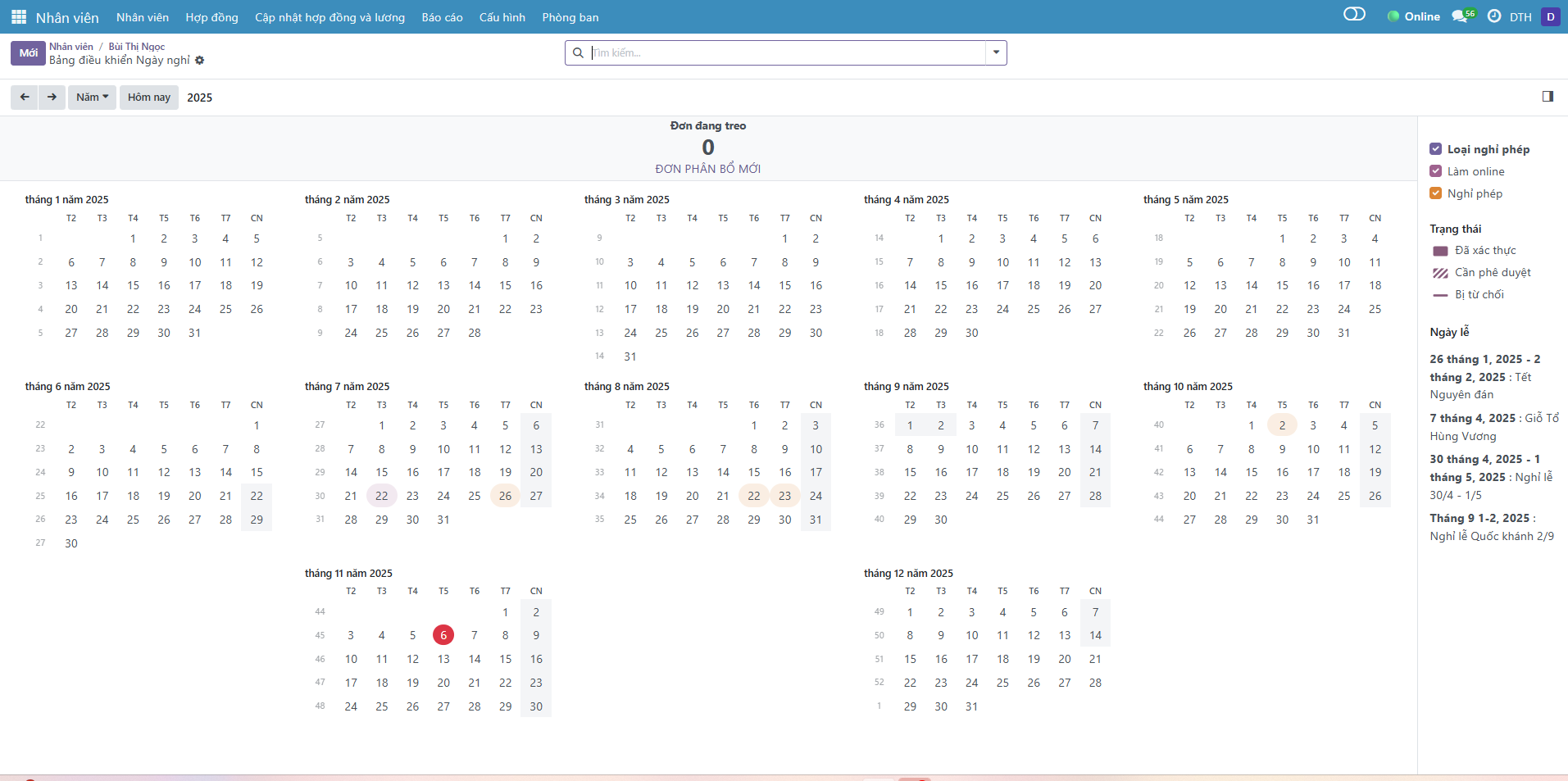Disable the Nghỉ phép checkbox
This screenshot has height=781, width=1568.
(1435, 193)
